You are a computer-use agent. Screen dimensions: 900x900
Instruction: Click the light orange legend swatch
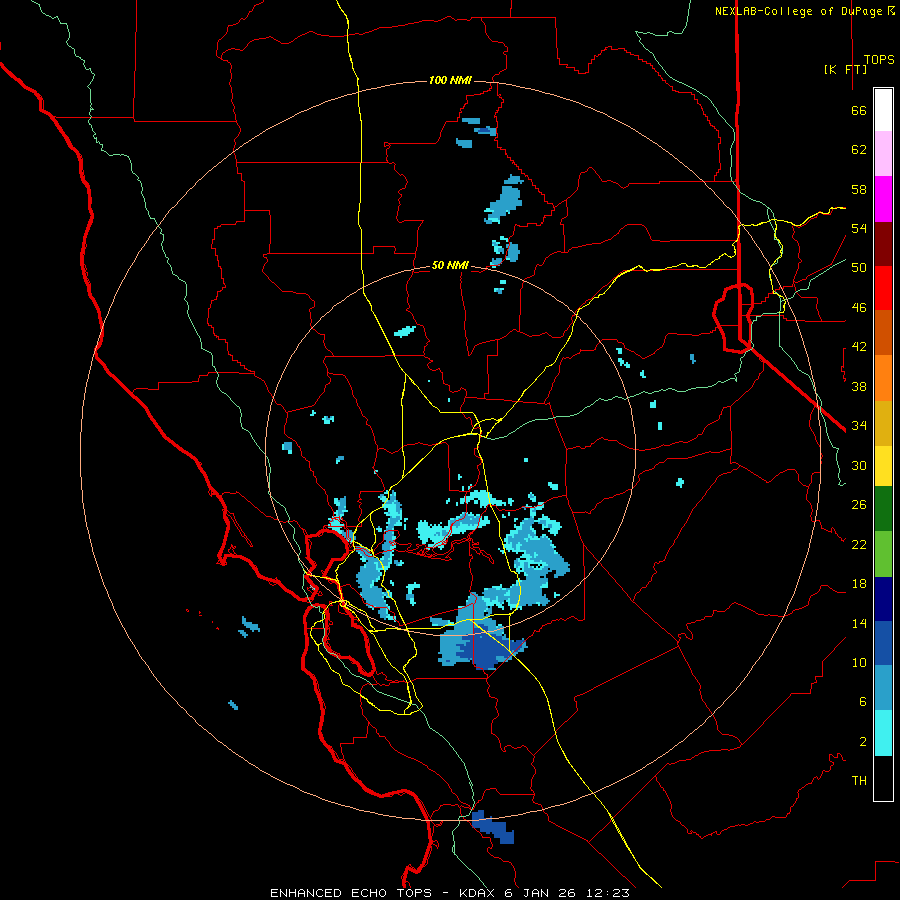pos(883,378)
